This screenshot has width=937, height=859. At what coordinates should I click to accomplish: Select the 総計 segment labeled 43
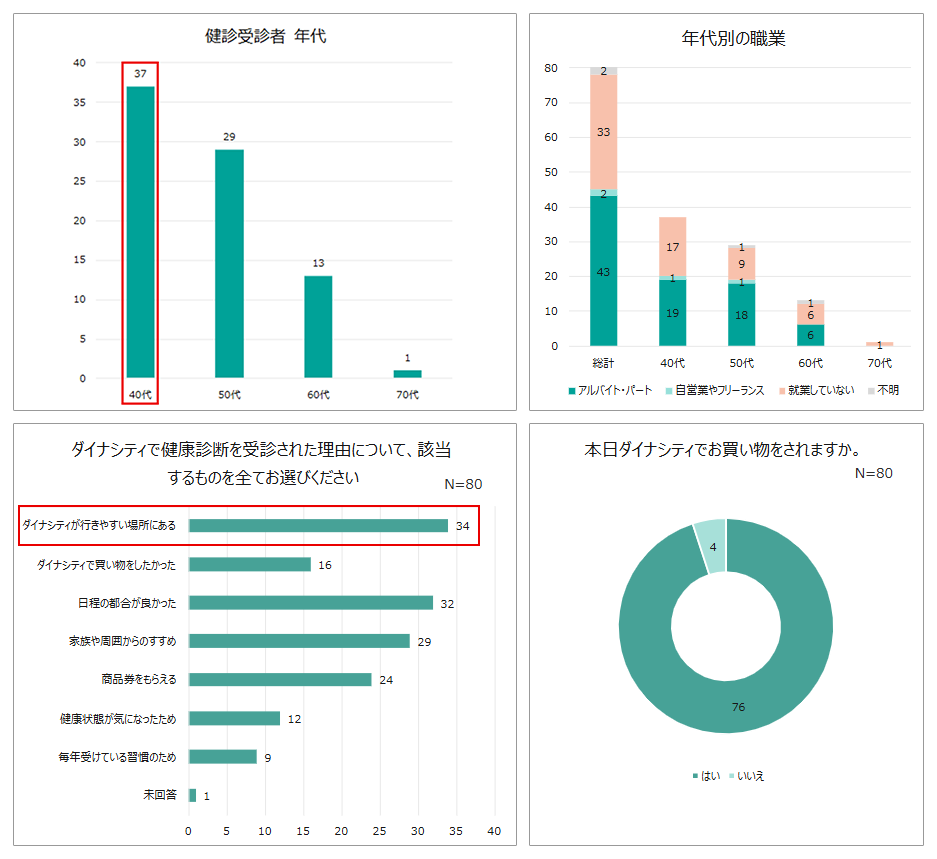(x=603, y=271)
